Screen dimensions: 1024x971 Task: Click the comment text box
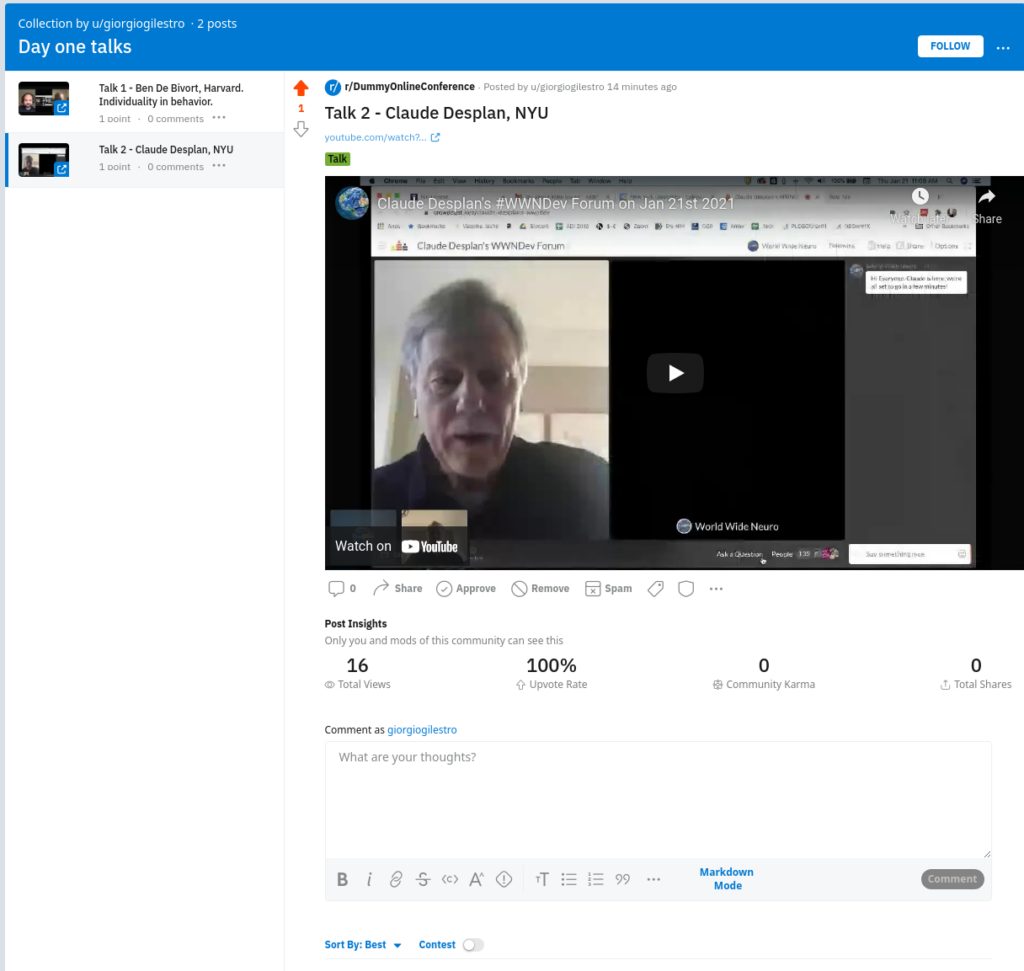click(x=658, y=799)
